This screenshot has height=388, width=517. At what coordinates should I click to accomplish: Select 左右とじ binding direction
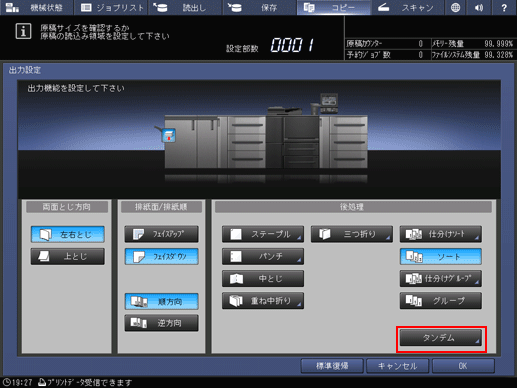point(68,234)
